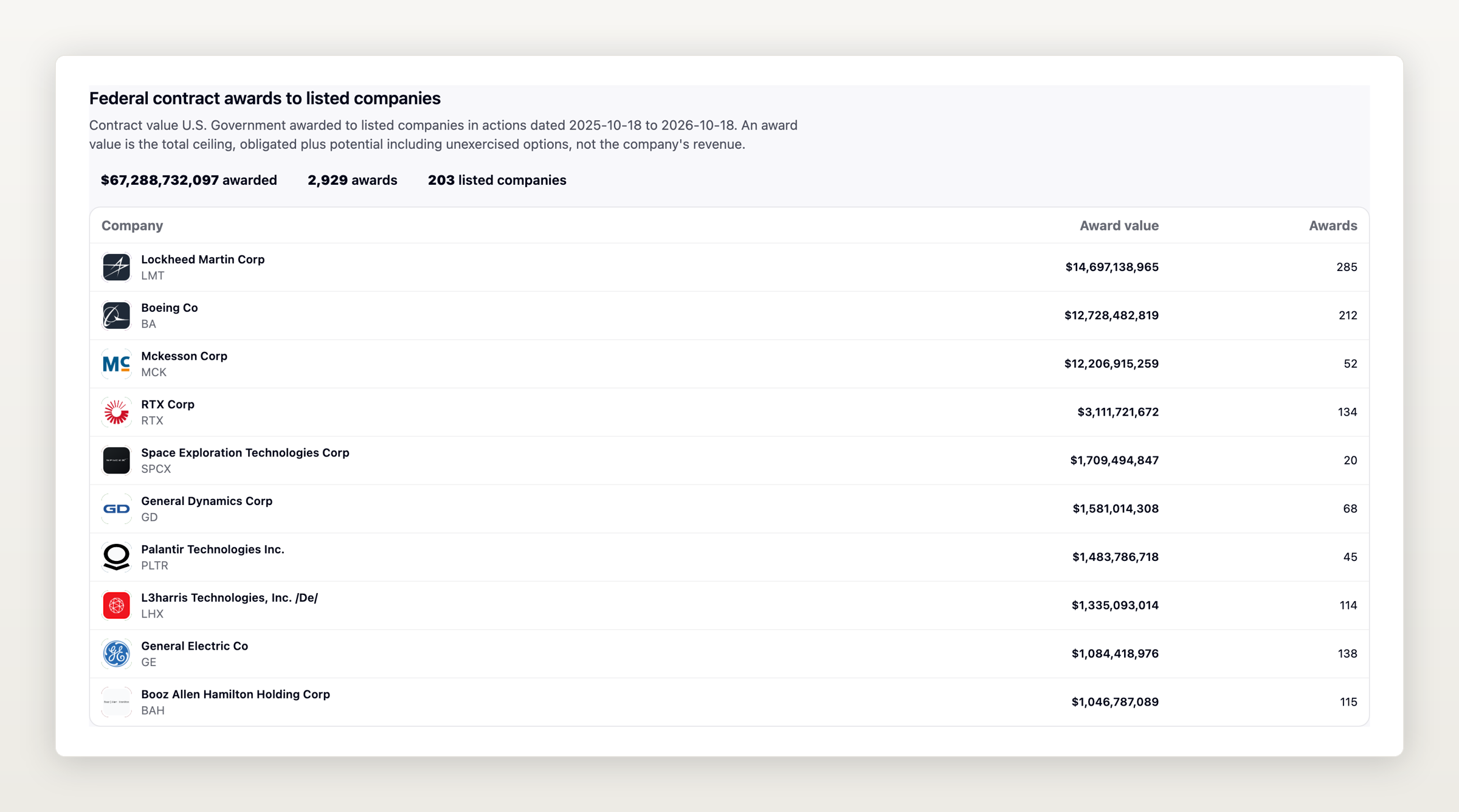
Task: Open Booz Allen Hamilton Holding Corp name
Action: click(x=235, y=694)
